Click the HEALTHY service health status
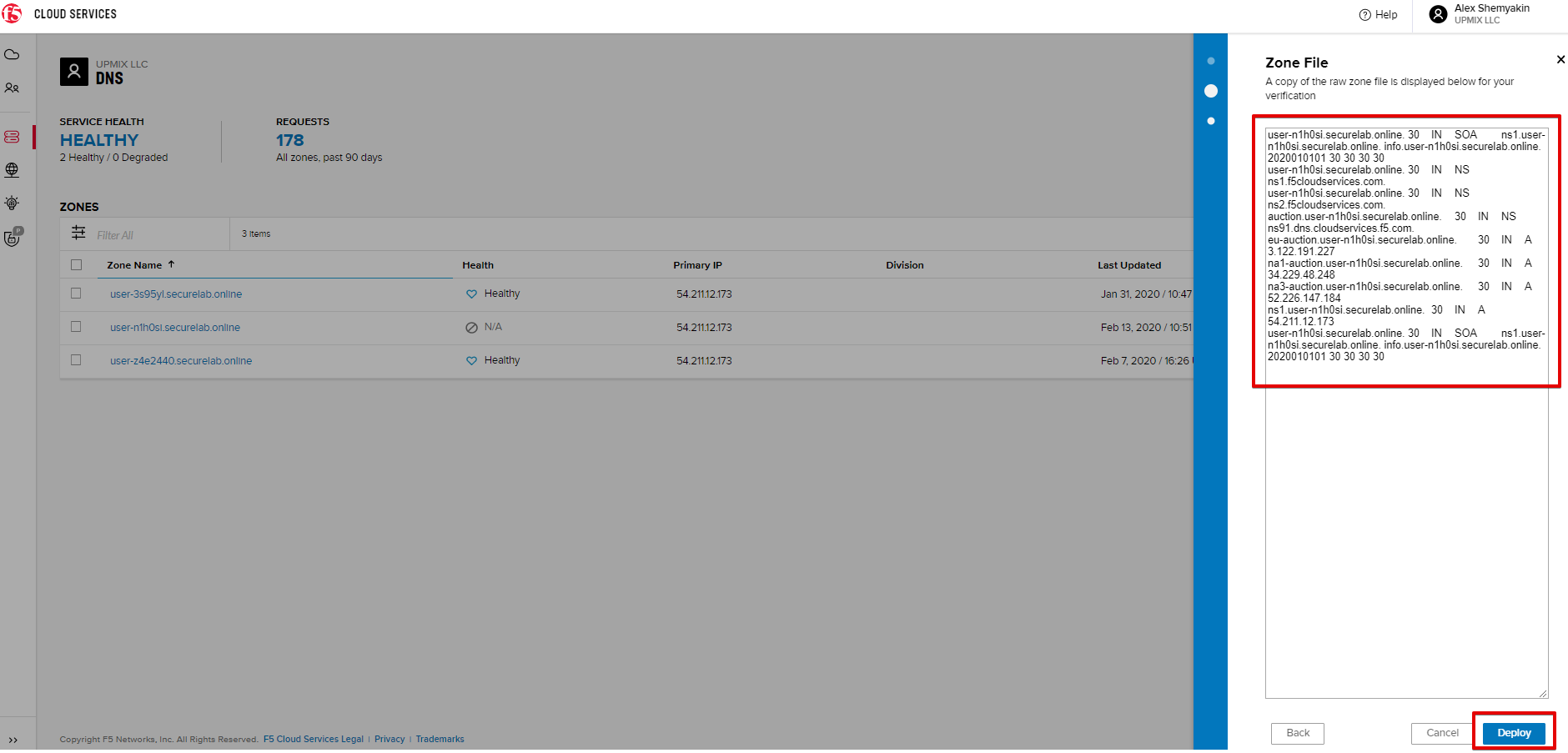This screenshot has width=1568, height=753. 99,140
